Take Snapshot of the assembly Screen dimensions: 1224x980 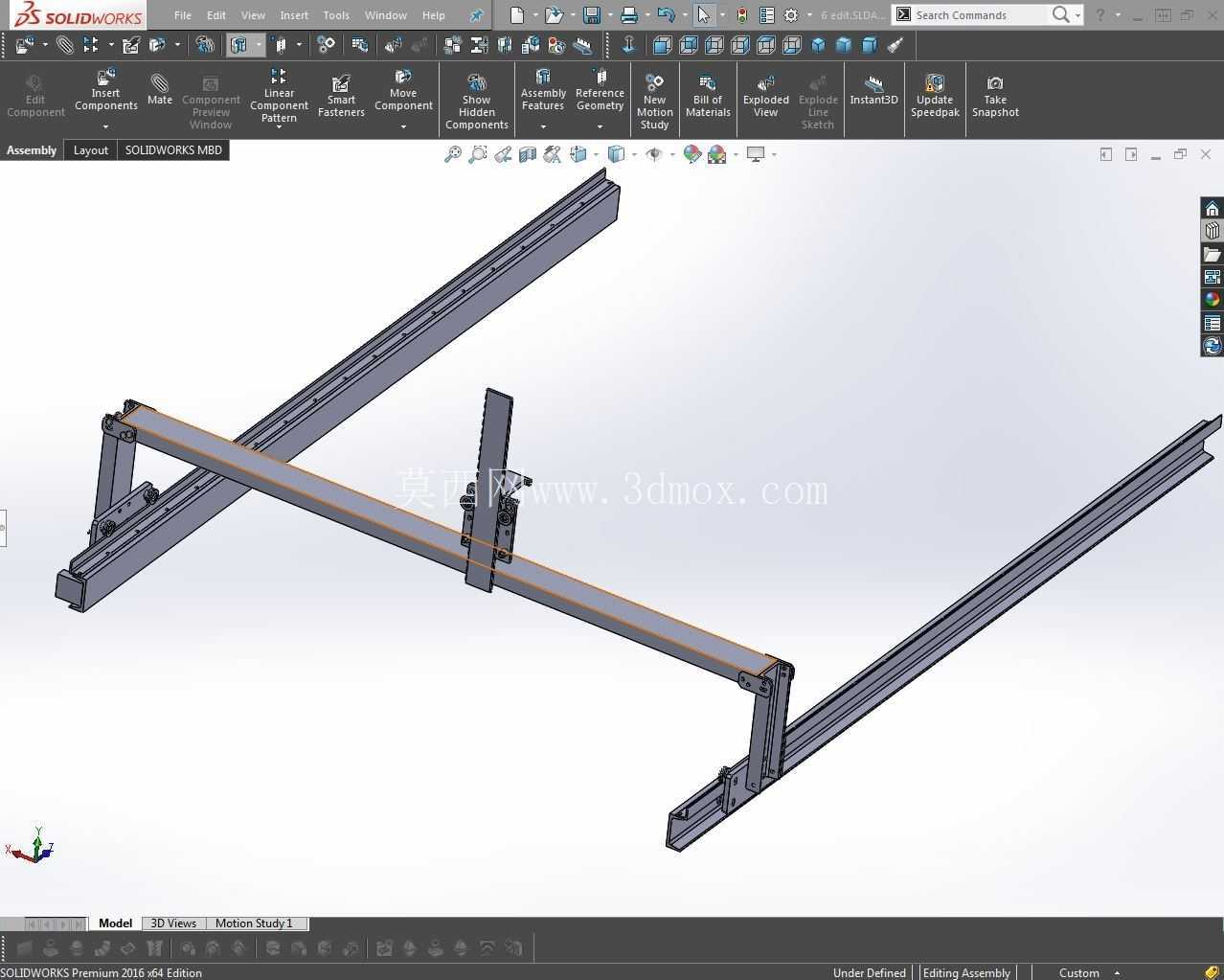995,96
